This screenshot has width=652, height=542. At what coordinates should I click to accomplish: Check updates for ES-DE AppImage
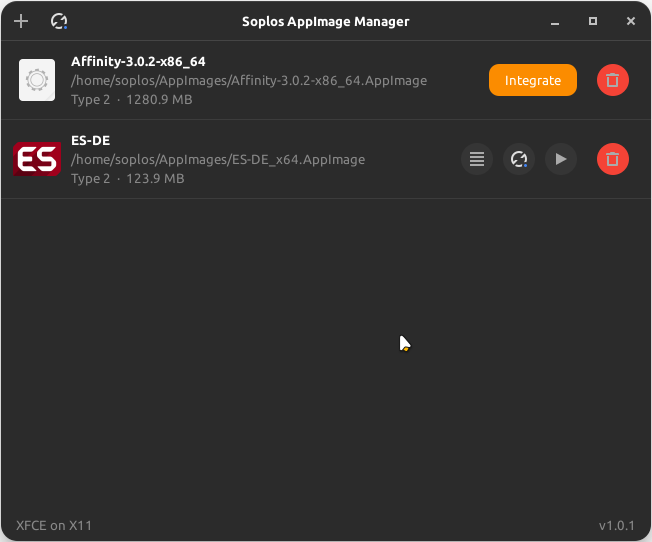tap(519, 159)
